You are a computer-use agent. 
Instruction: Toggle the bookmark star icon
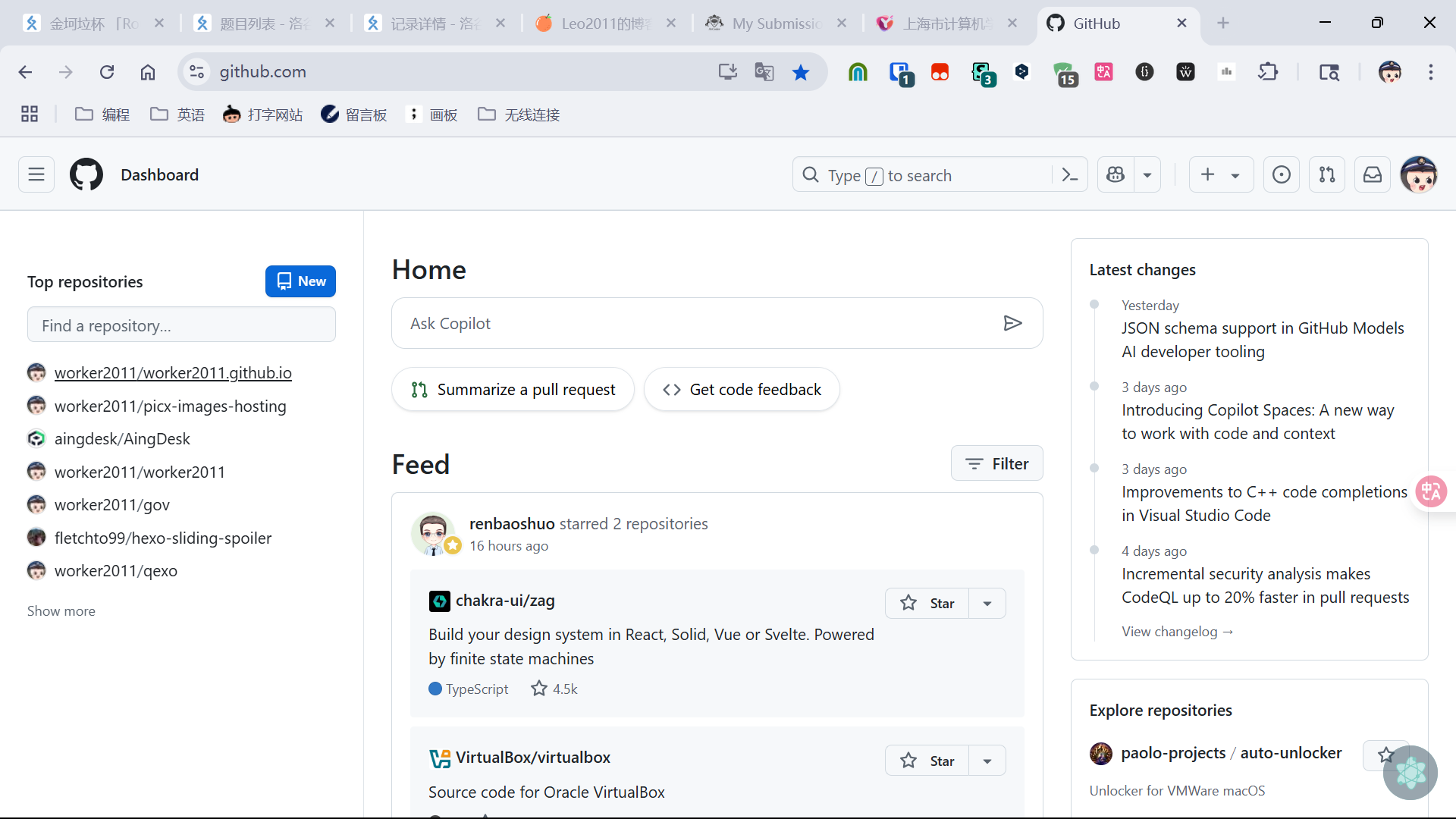click(x=801, y=72)
